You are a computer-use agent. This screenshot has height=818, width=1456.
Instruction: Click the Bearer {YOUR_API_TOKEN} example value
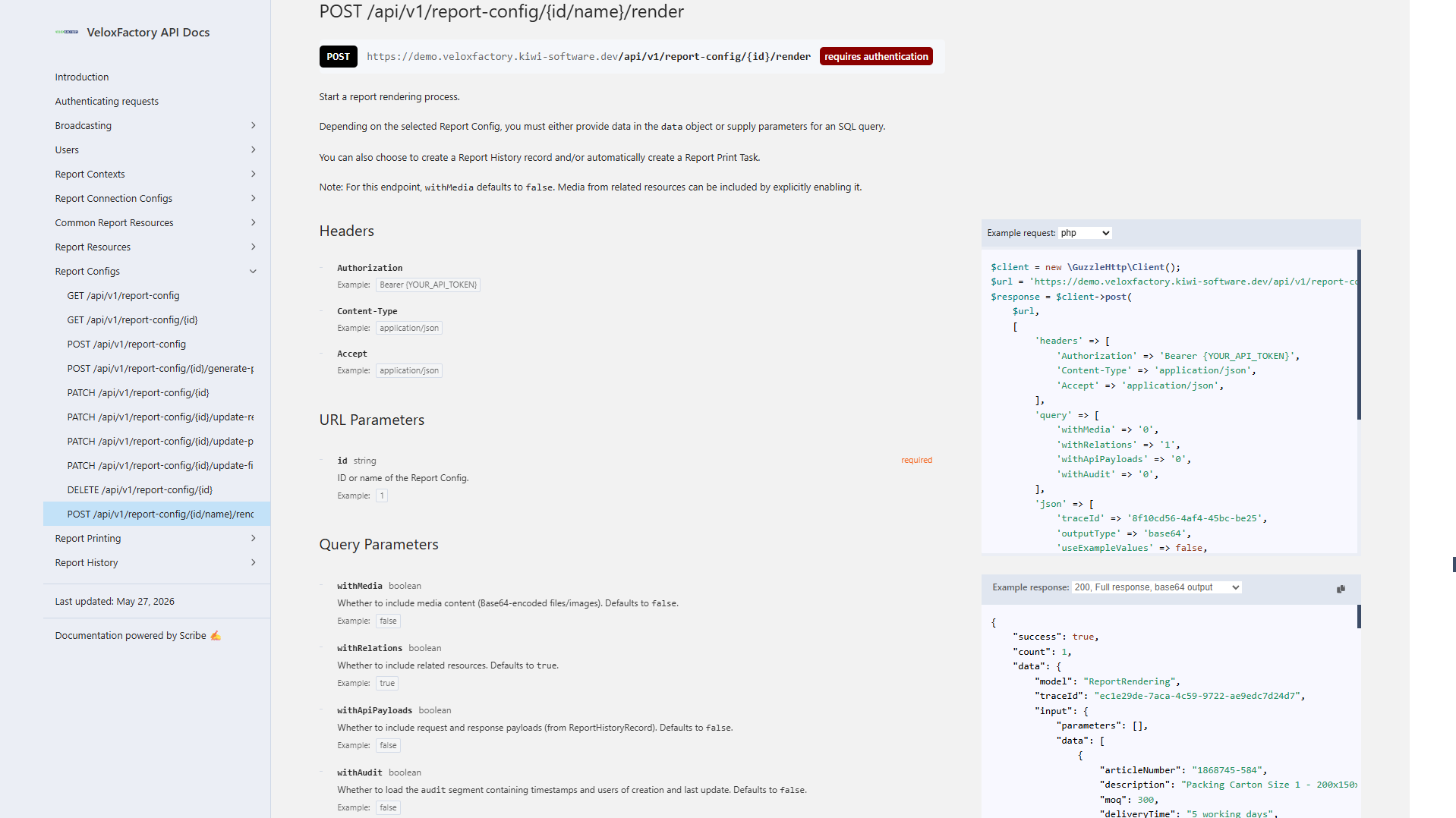pyautogui.click(x=428, y=285)
